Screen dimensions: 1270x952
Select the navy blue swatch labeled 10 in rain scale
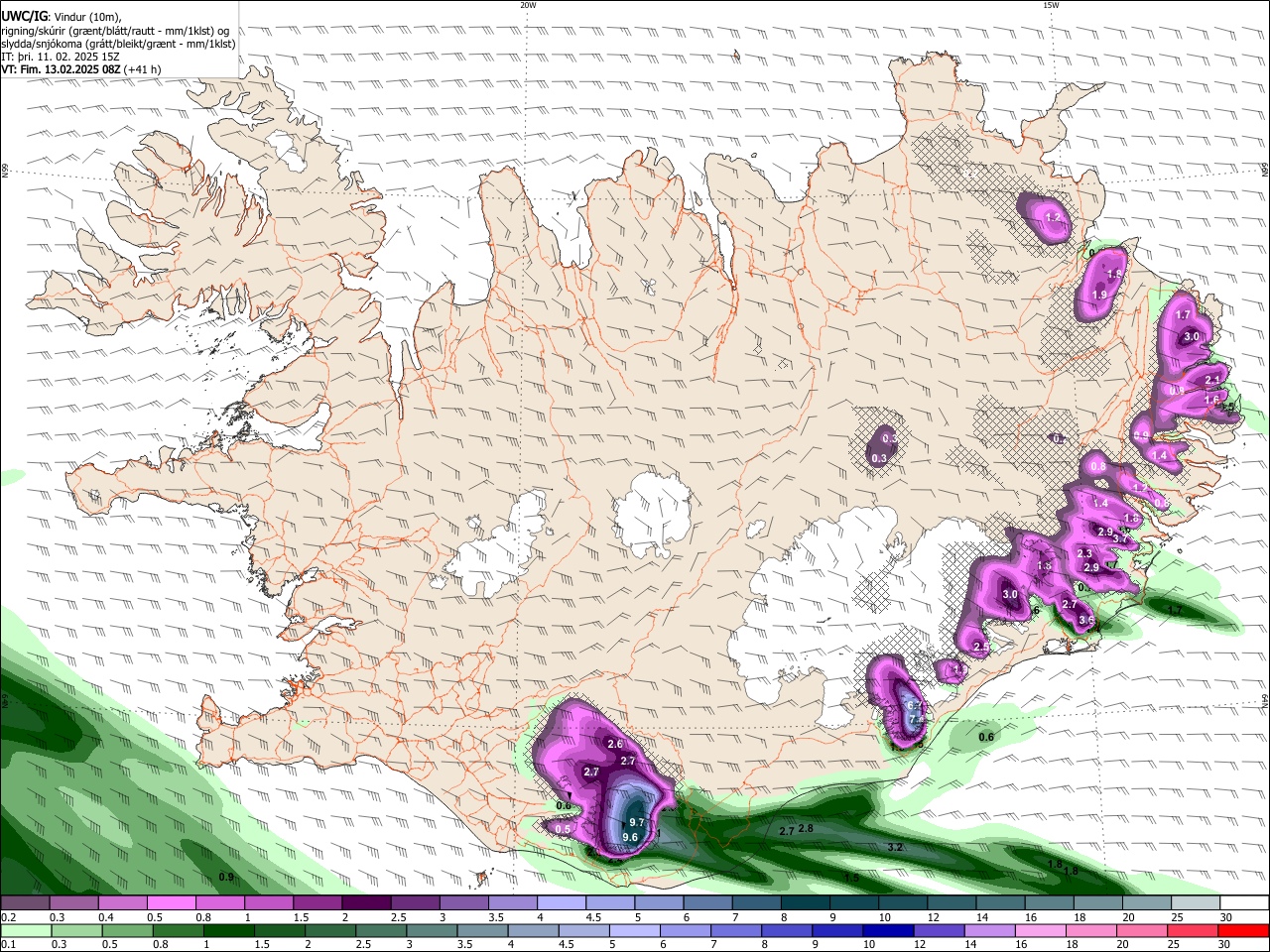click(886, 930)
